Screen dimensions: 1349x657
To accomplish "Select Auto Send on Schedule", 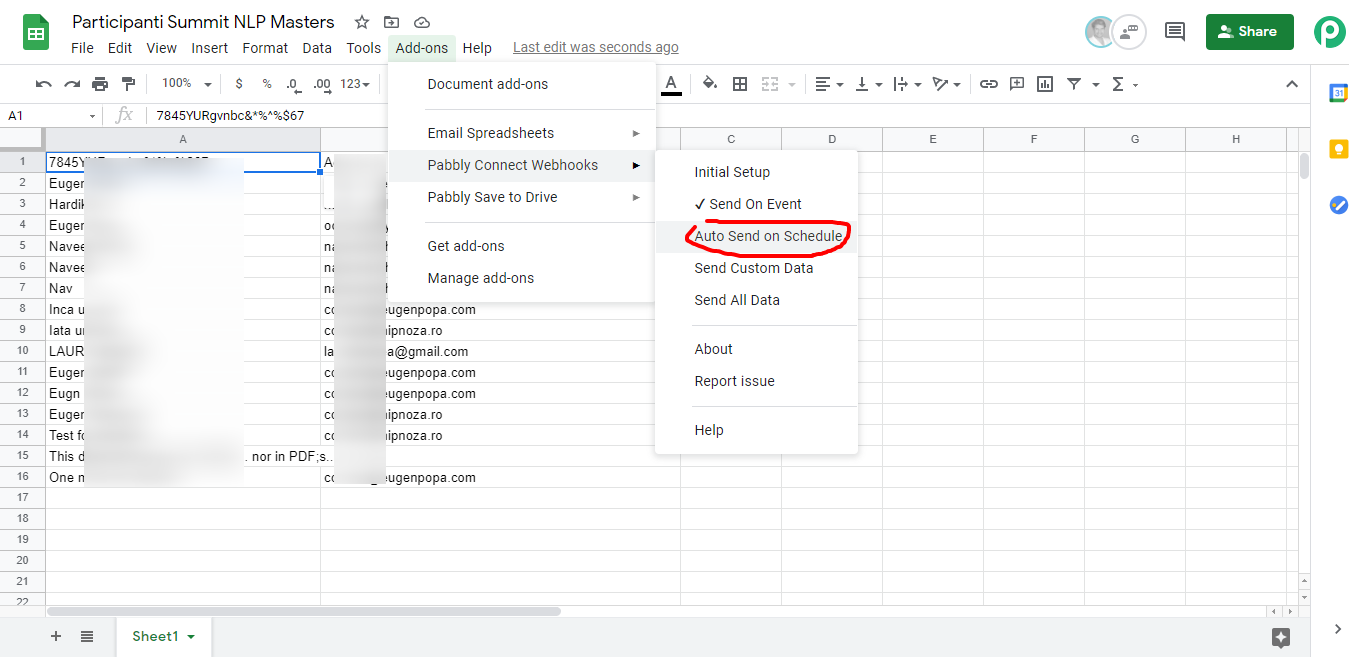I will point(756,236).
